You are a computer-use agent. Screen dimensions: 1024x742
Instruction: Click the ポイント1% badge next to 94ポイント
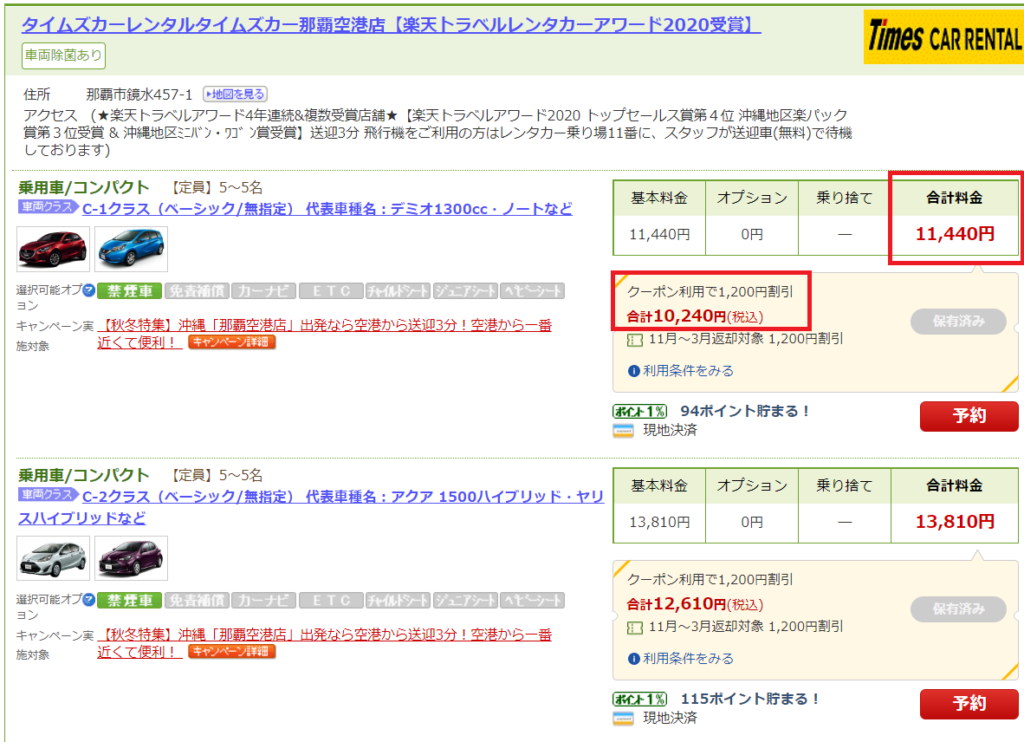(x=640, y=411)
